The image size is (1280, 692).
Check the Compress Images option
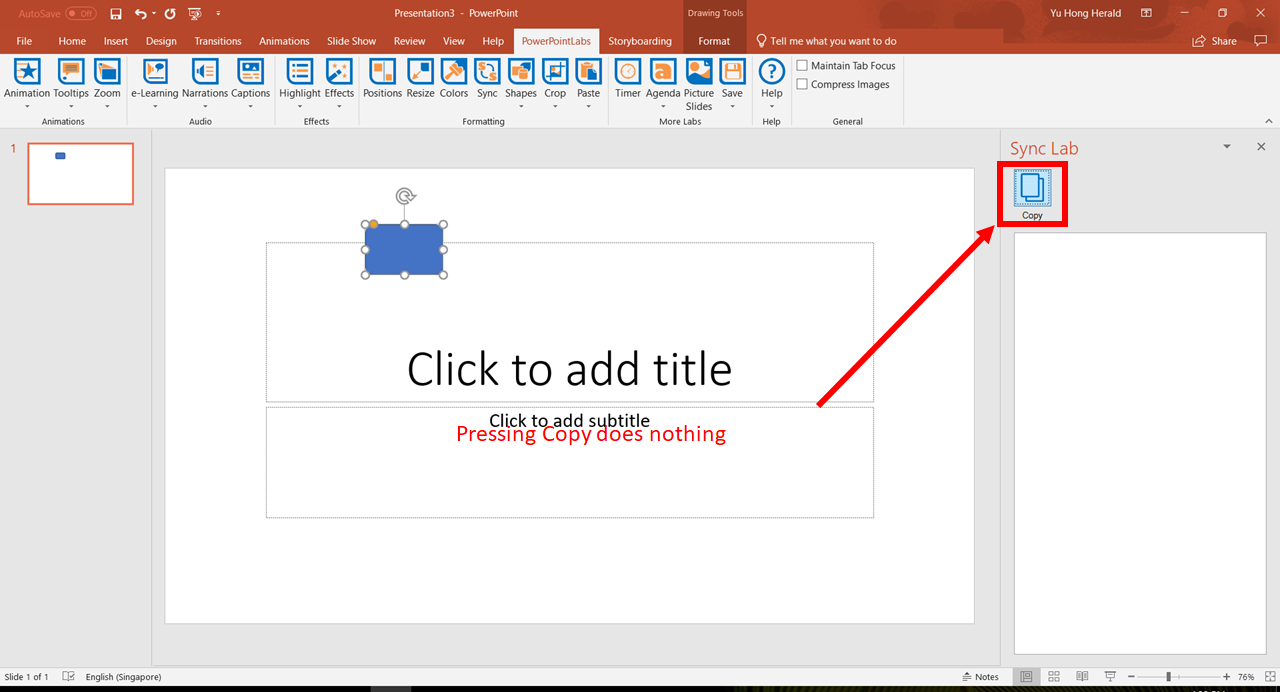801,84
